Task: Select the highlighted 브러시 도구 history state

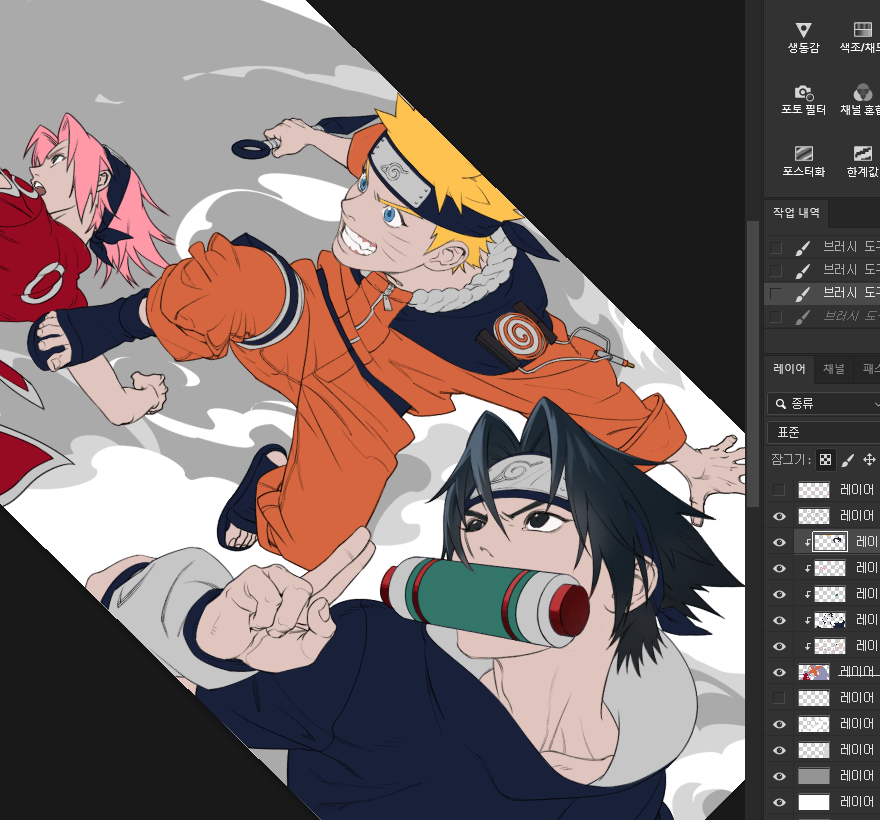Action: coord(822,292)
